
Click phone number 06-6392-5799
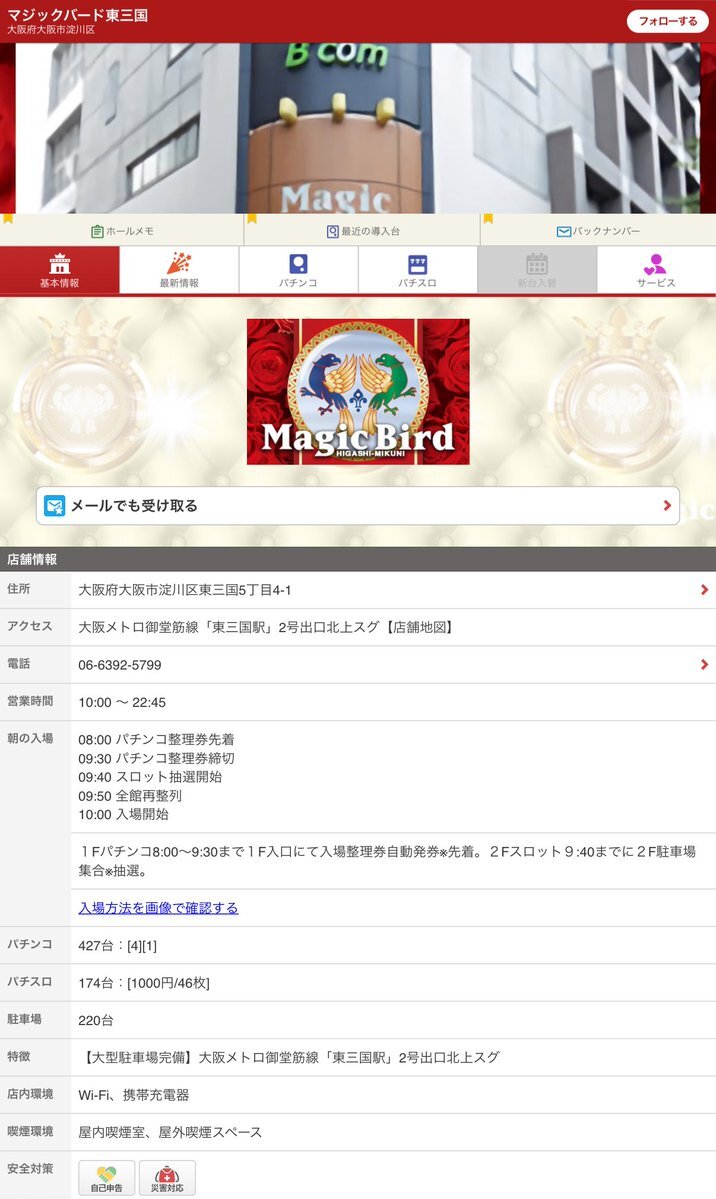point(119,665)
